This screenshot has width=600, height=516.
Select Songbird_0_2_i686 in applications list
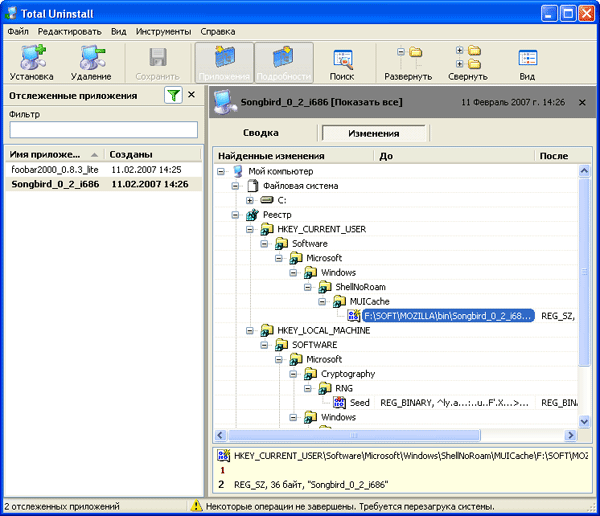[x=104, y=184]
